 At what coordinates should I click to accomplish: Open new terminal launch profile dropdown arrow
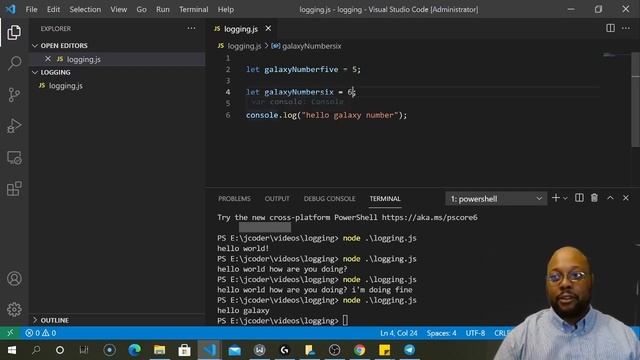(x=565, y=198)
